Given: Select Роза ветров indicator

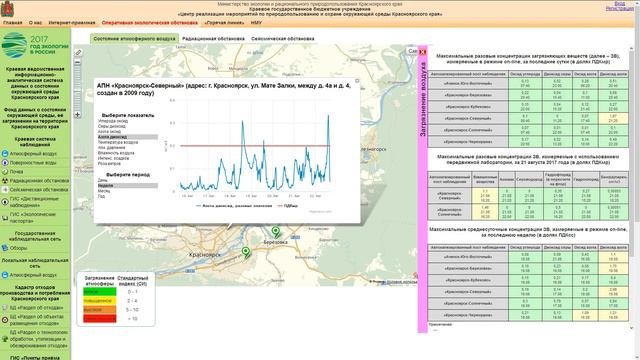Looking at the screenshot, I should tap(109, 164).
